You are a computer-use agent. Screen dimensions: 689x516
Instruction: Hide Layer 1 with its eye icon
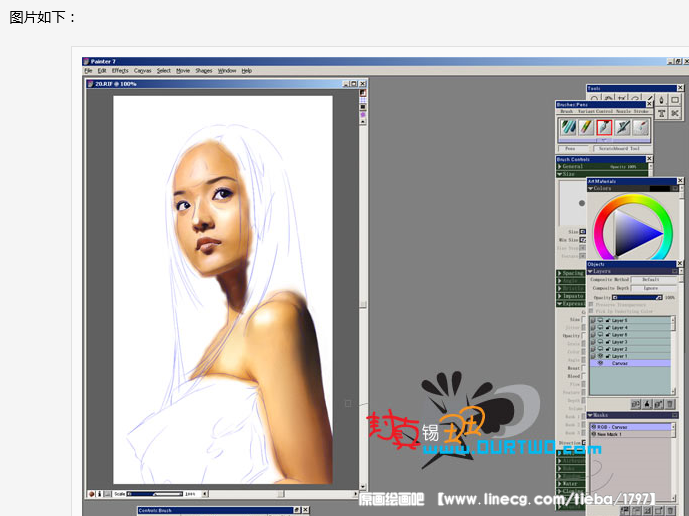tap(600, 356)
